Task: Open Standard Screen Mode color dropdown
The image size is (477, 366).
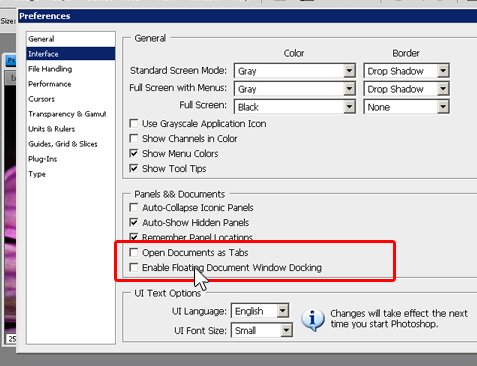Action: [295, 71]
